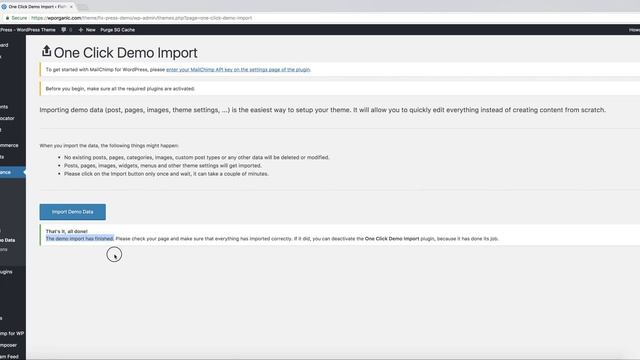Screen dimensions: 640x360
Task: Open the New content menu in admin bar
Action: click(87, 30)
